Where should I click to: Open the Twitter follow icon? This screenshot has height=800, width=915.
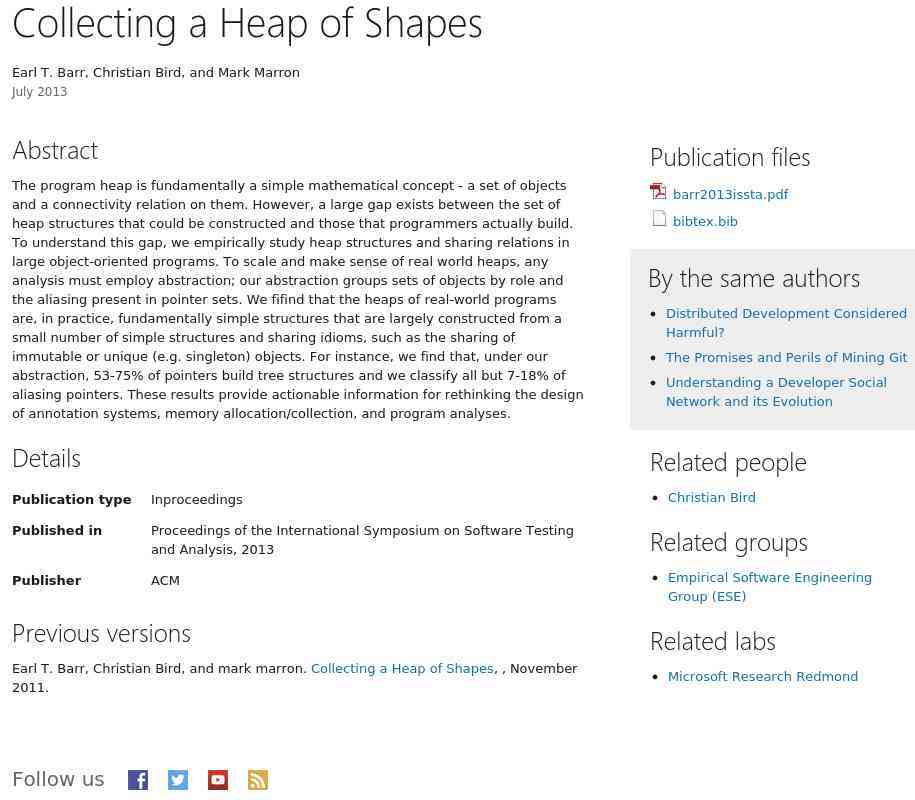[178, 780]
